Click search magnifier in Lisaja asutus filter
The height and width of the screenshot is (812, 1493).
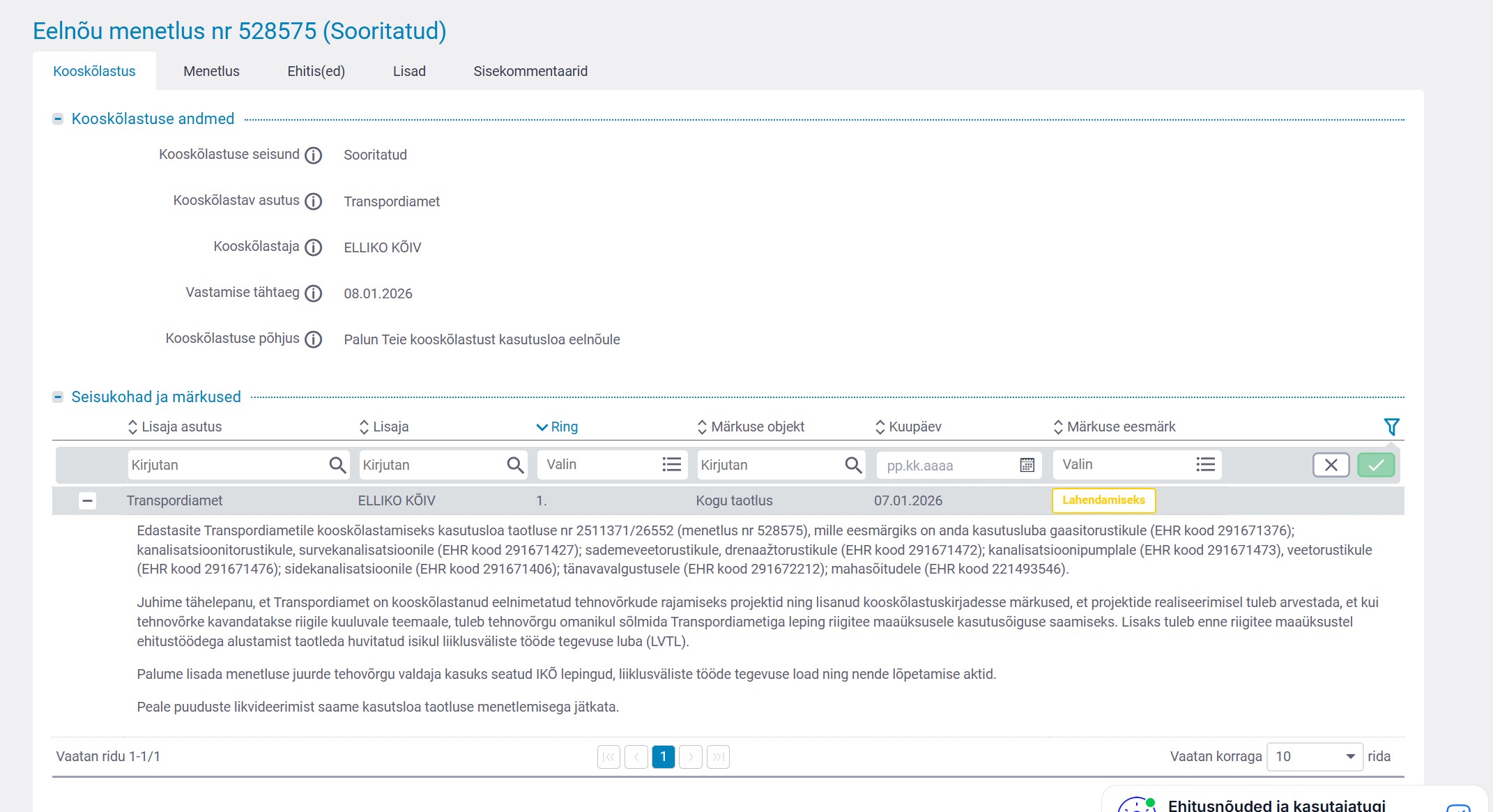pyautogui.click(x=337, y=465)
